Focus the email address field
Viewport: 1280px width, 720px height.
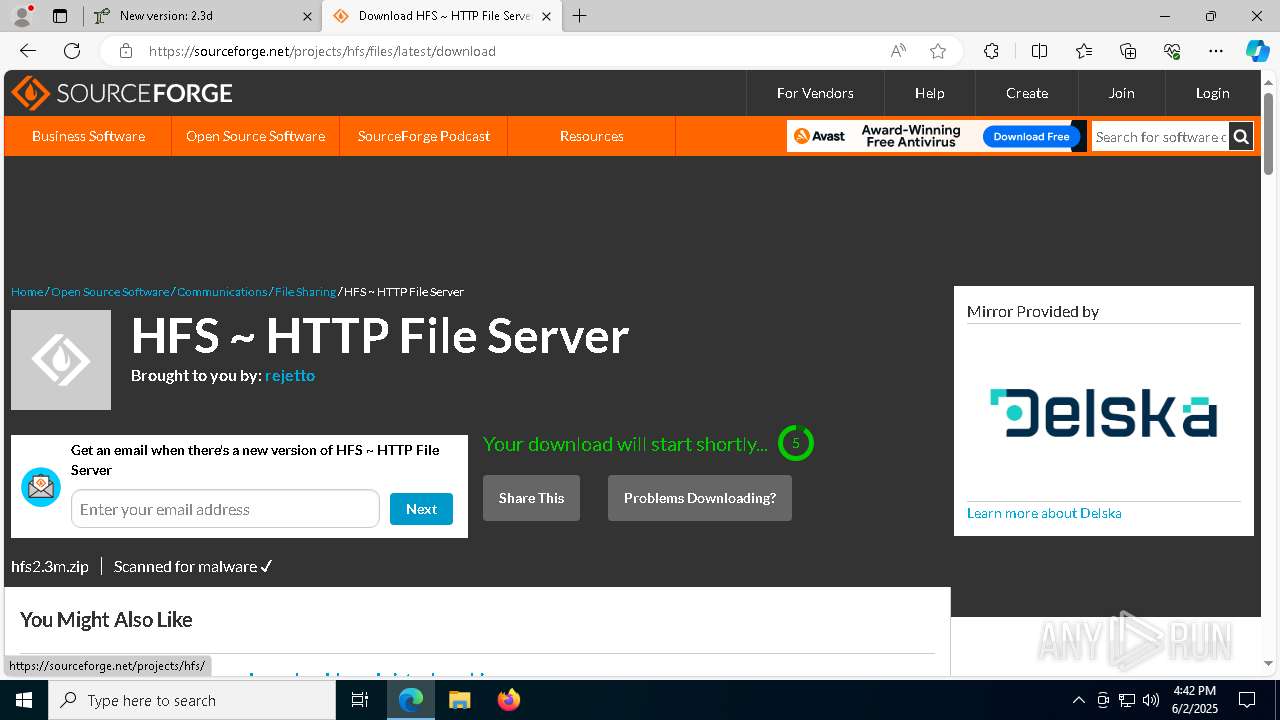225,509
